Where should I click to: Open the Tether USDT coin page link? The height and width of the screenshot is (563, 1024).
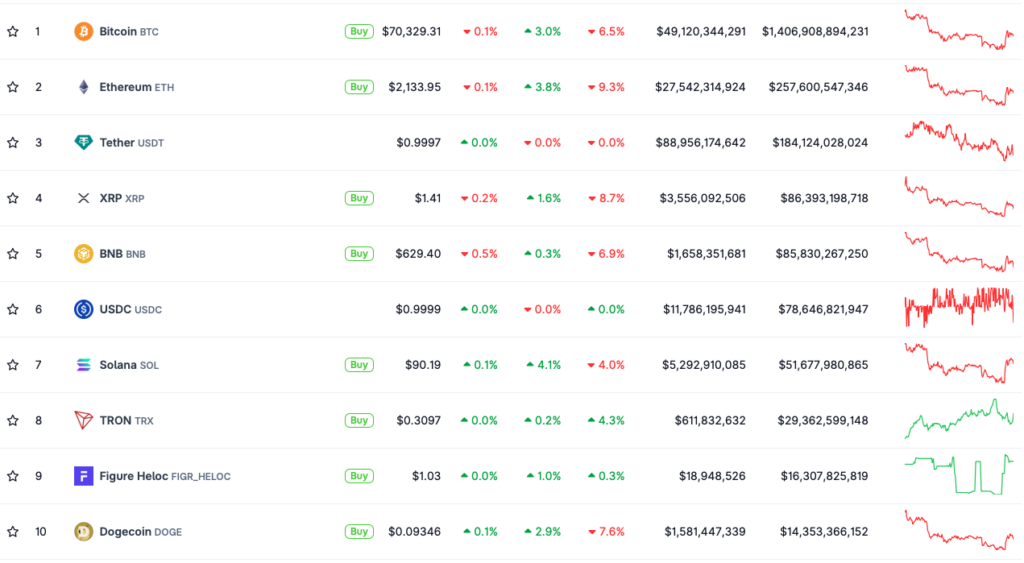coord(131,143)
